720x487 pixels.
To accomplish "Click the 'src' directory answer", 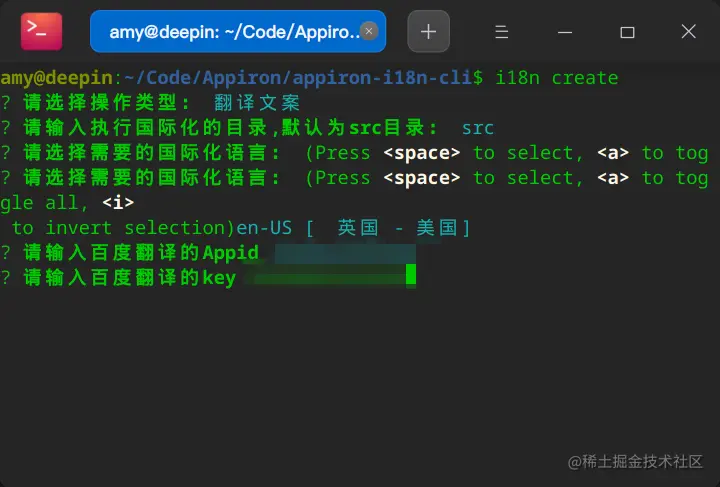I will click(478, 128).
